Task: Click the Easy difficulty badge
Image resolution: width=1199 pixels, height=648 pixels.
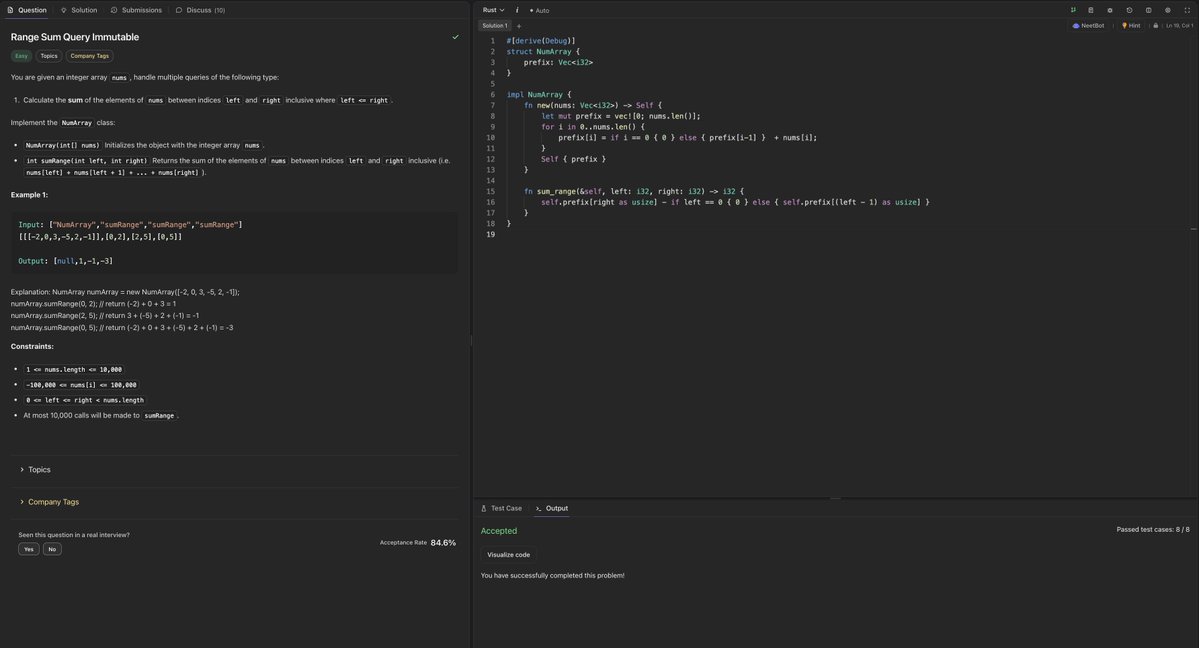Action: pyautogui.click(x=21, y=56)
